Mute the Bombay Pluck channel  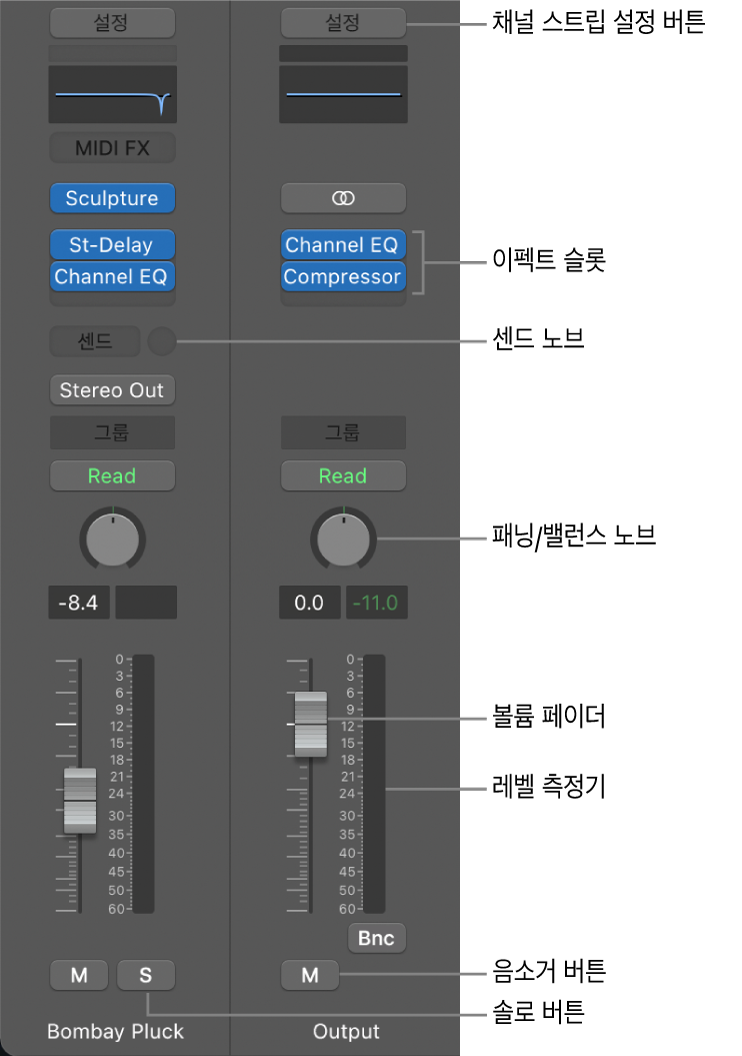pos(79,975)
